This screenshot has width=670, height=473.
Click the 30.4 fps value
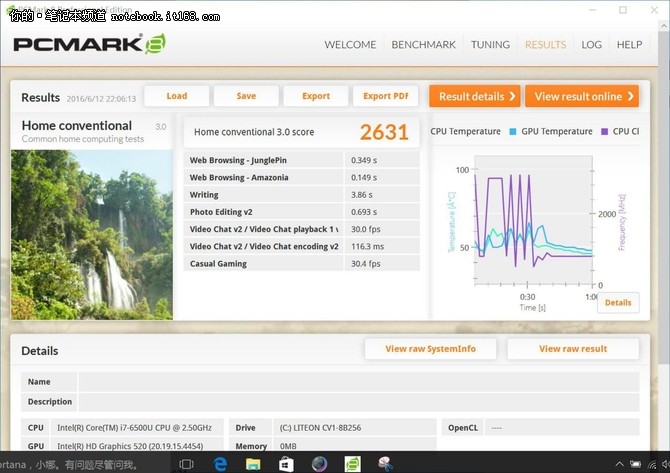tap(366, 264)
